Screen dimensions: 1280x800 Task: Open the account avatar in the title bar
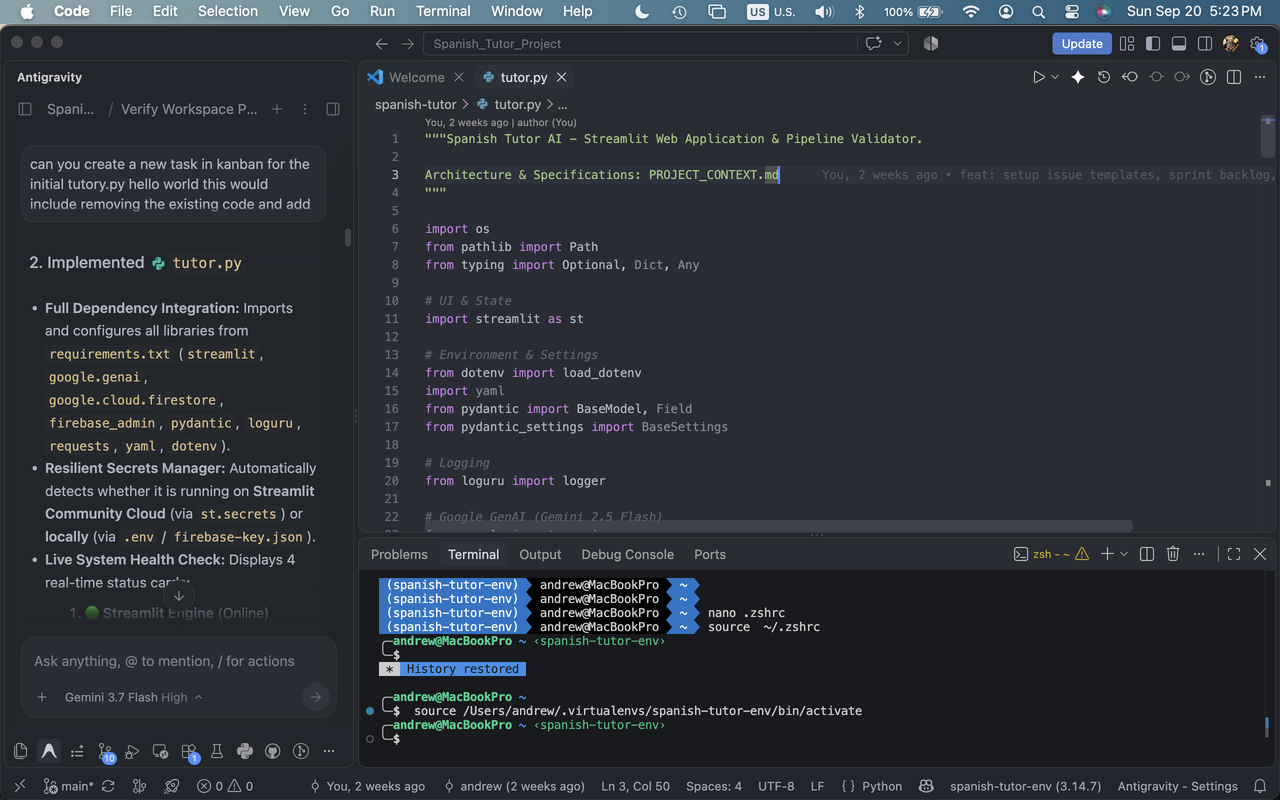point(1231,44)
